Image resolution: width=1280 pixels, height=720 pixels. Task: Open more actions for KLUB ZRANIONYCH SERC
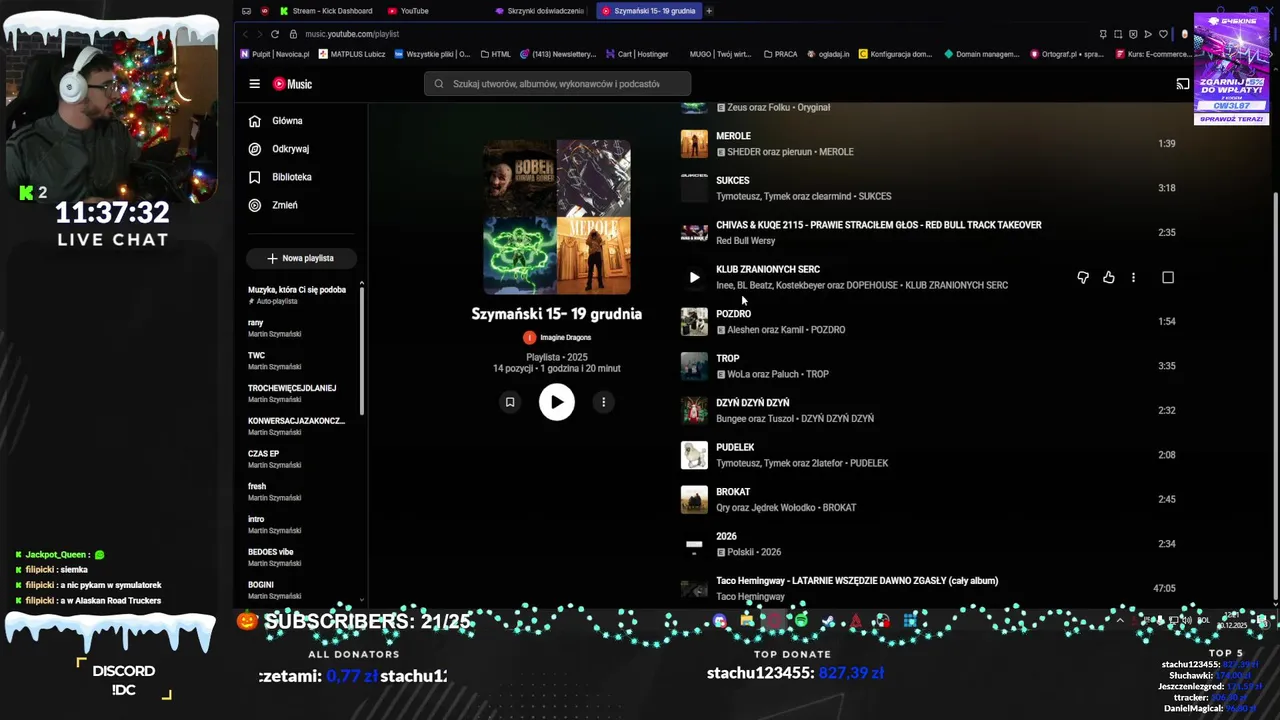tap(1133, 277)
